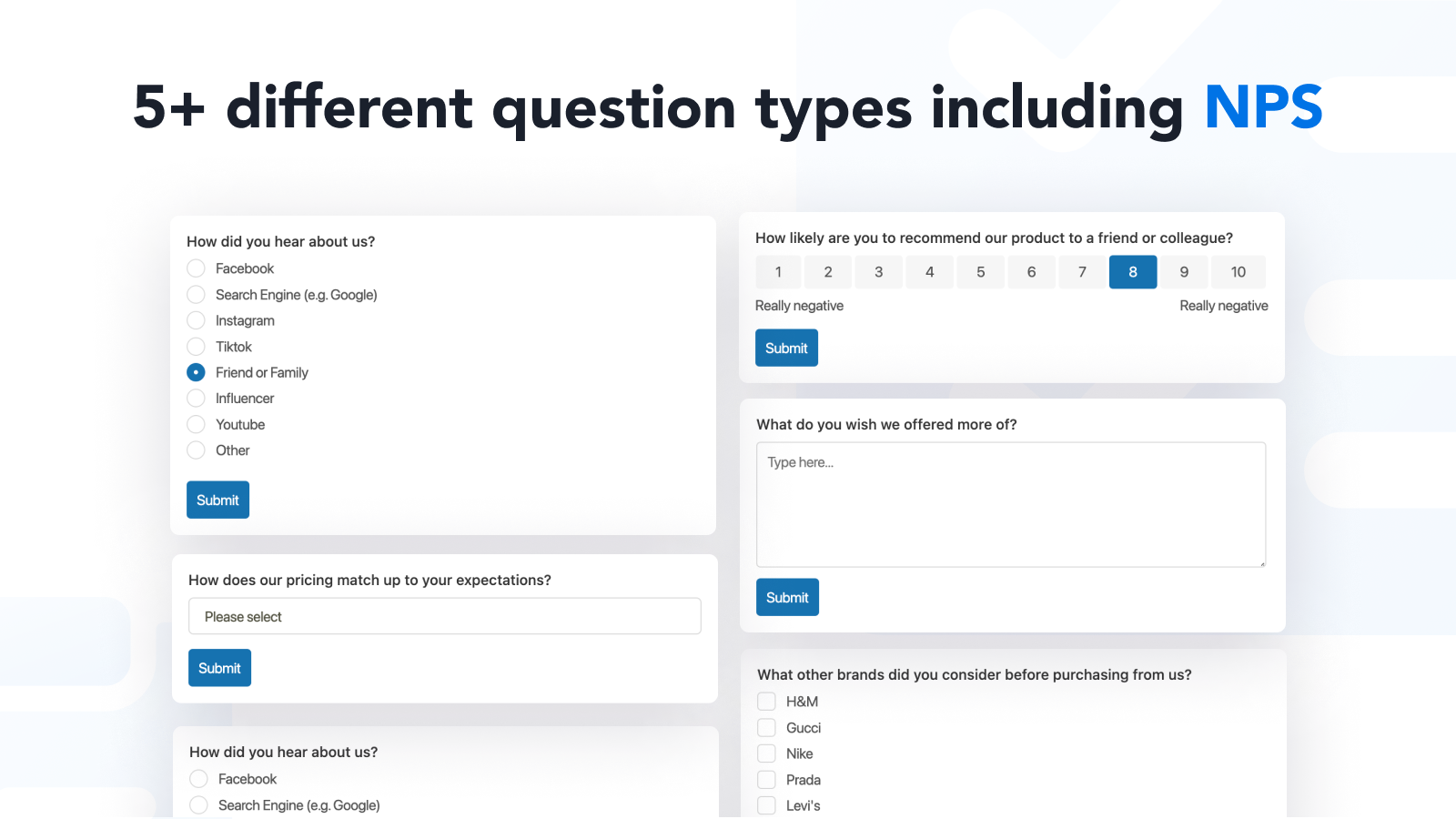1456x819 pixels.
Task: Select score 9 on the recommendation scale
Action: pos(1184,272)
